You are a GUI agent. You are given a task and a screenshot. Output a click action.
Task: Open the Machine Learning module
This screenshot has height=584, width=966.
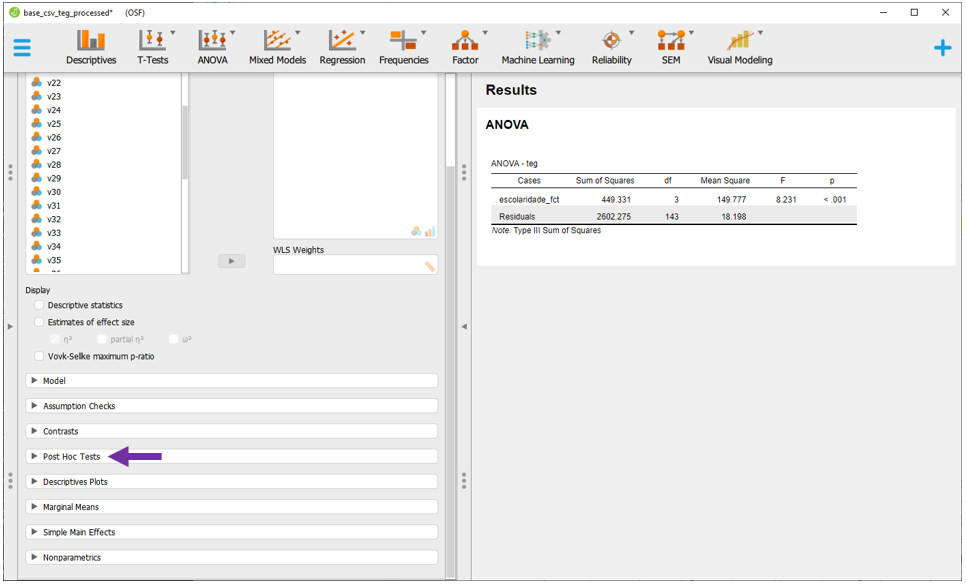[x=538, y=47]
